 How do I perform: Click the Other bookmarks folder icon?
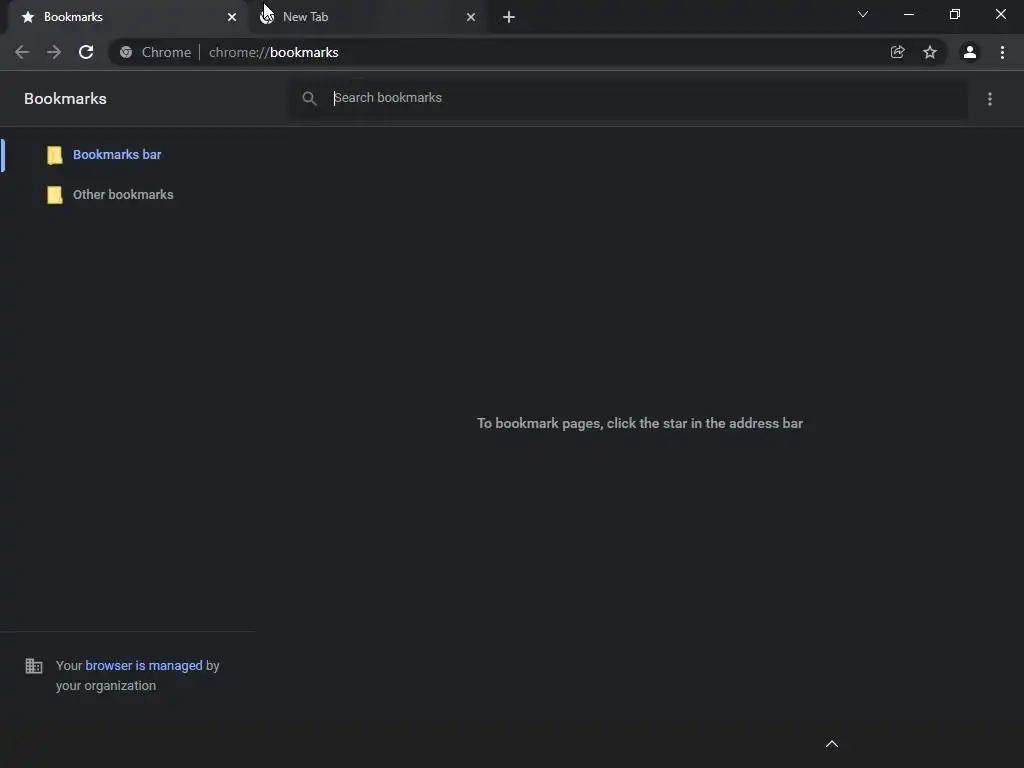[x=55, y=195]
